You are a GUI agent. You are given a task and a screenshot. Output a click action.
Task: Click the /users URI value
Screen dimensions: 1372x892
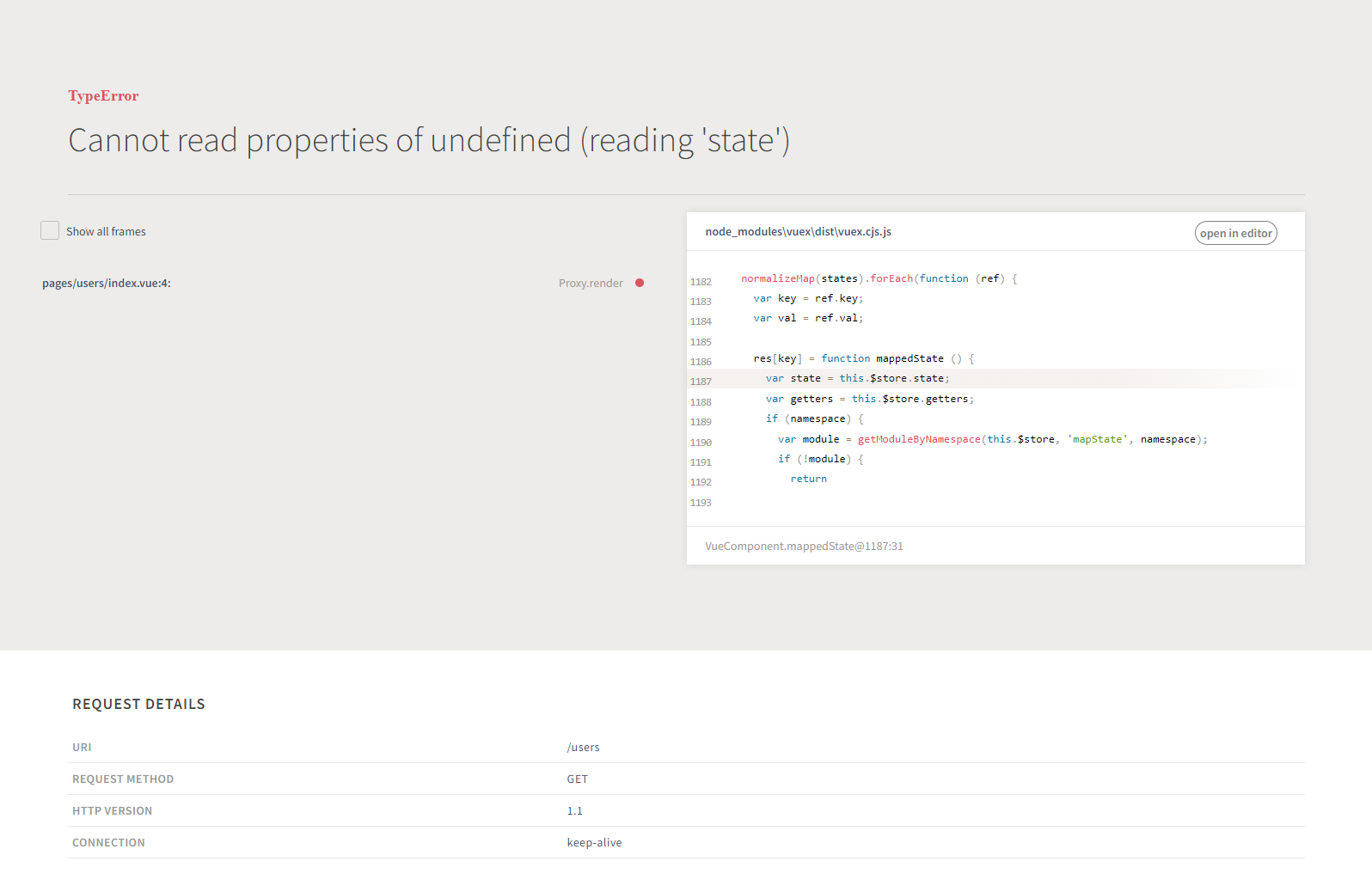point(583,747)
